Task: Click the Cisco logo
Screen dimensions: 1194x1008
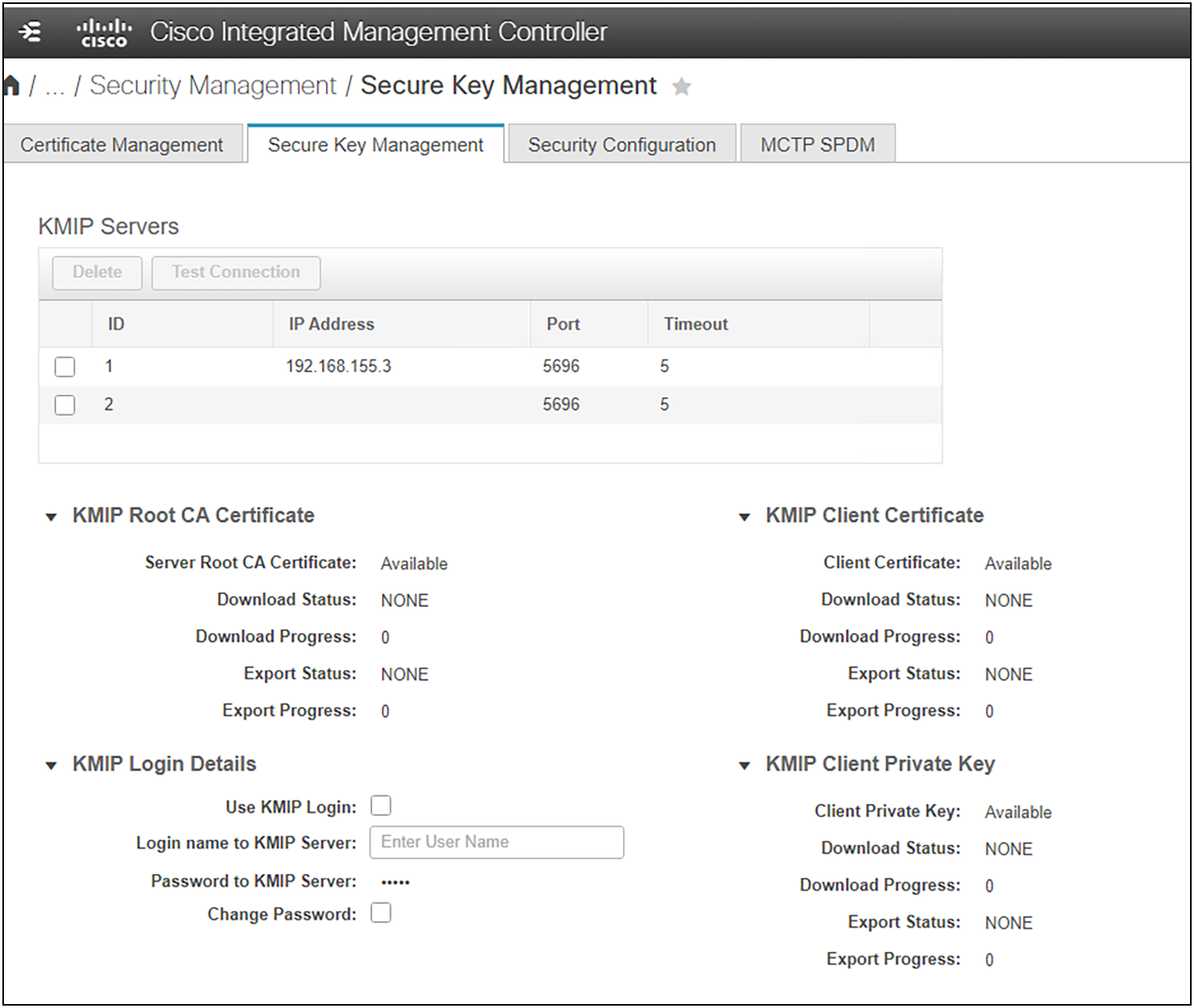Action: pyautogui.click(x=104, y=33)
